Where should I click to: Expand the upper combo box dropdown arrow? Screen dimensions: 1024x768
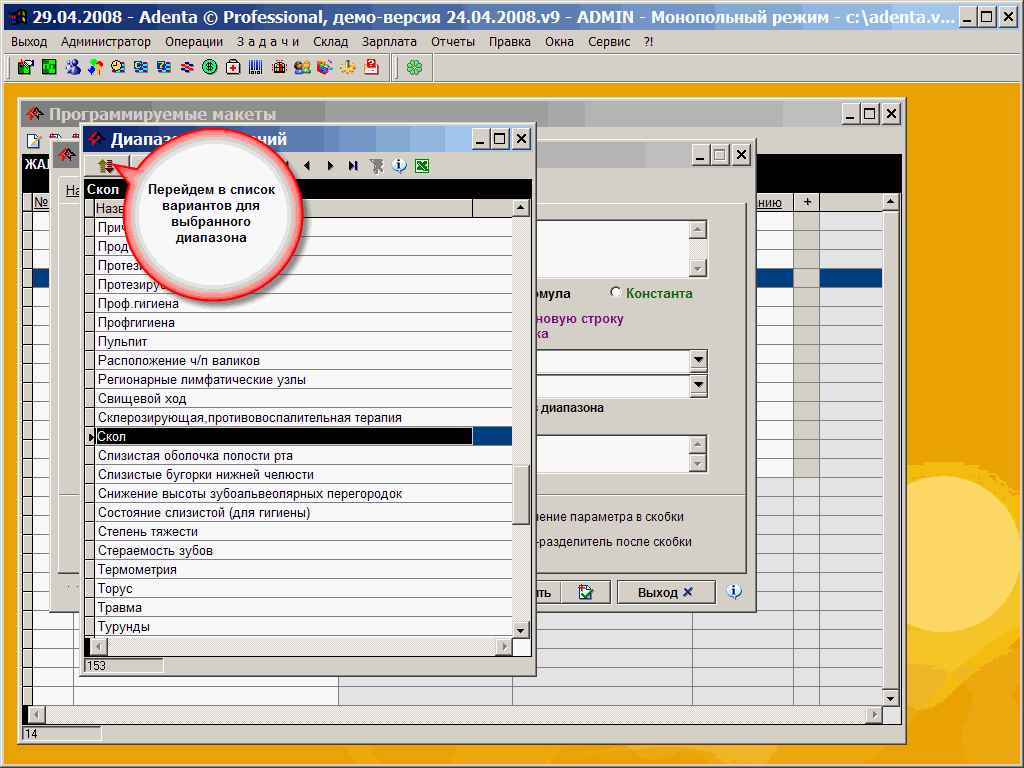coord(698,360)
